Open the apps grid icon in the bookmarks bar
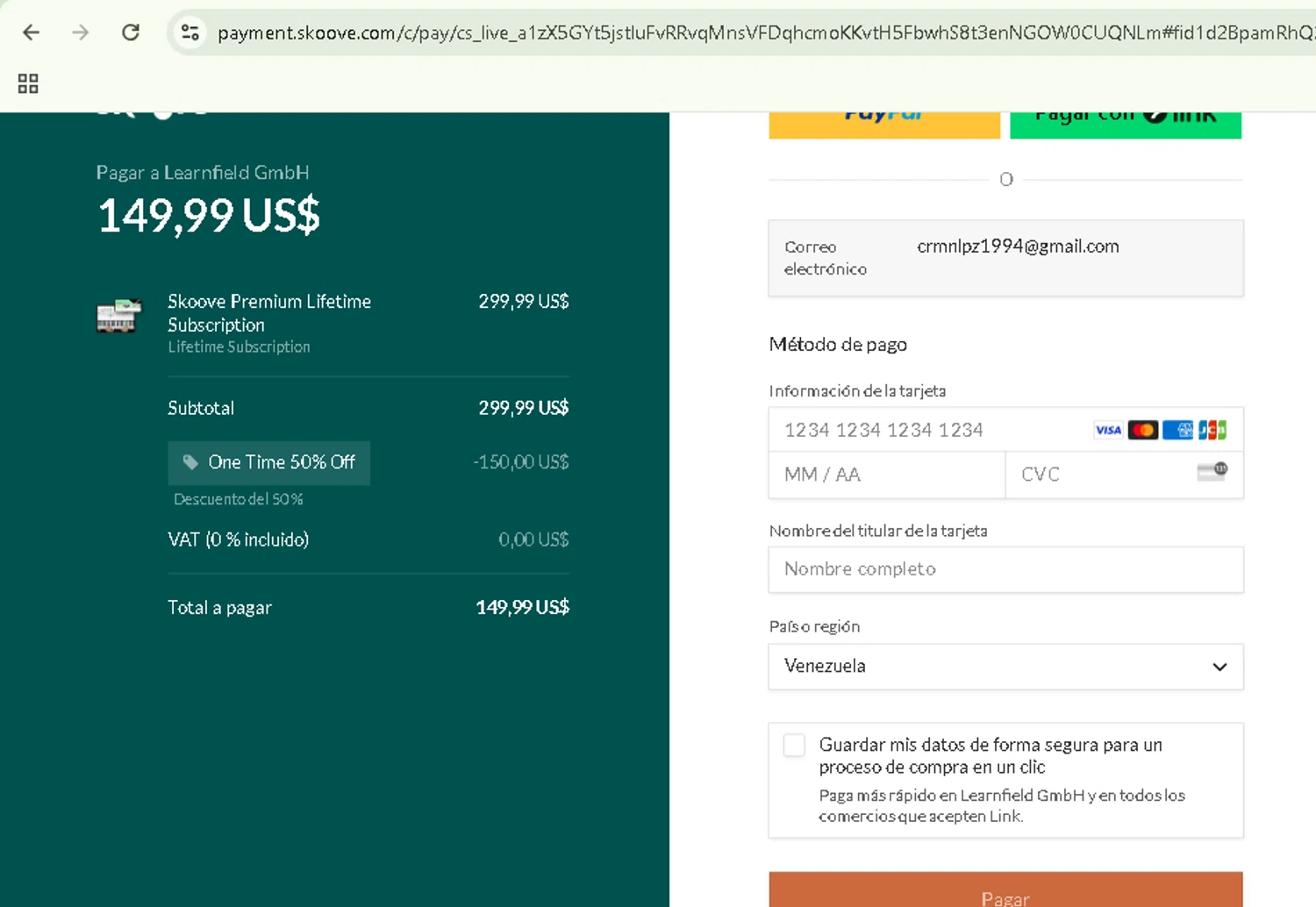Screen dimensions: 1316x907 pyautogui.click(x=28, y=83)
